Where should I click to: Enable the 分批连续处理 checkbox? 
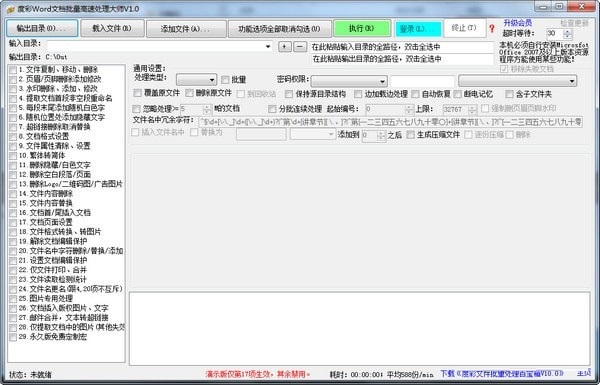(272, 109)
